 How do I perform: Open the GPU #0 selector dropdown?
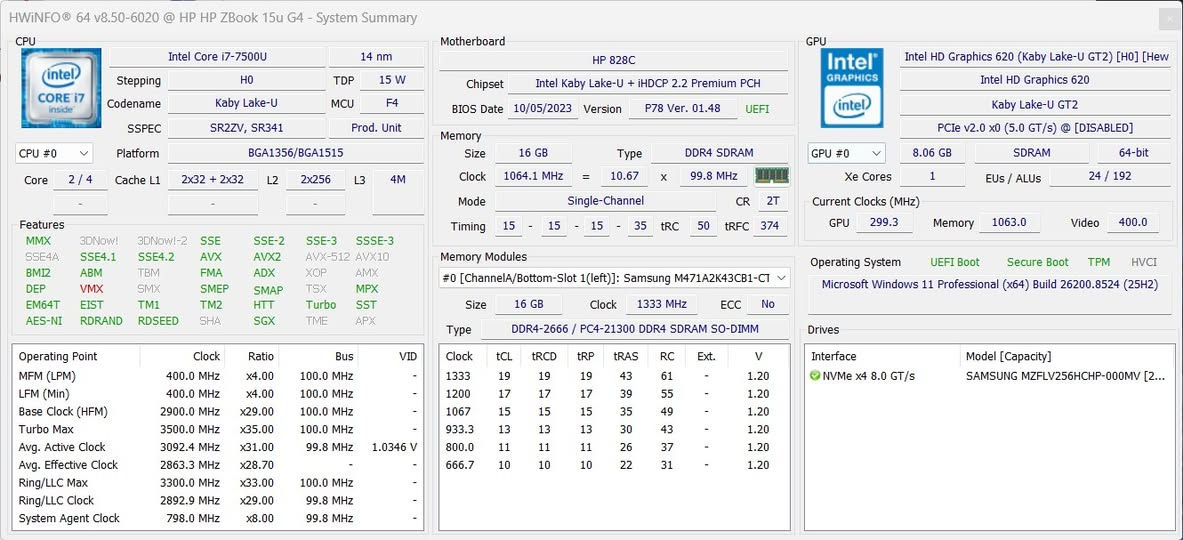coord(846,152)
